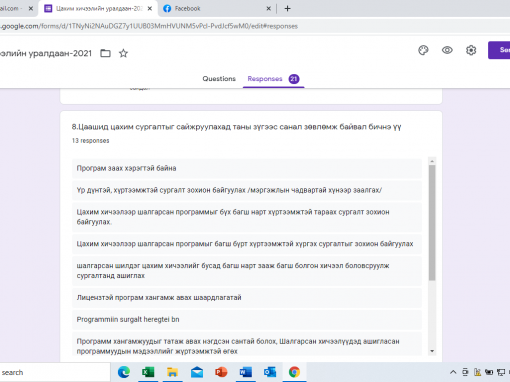This screenshot has height=382, width=510.
Task: Click the browser address bar URL
Action: pyautogui.click(x=149, y=26)
